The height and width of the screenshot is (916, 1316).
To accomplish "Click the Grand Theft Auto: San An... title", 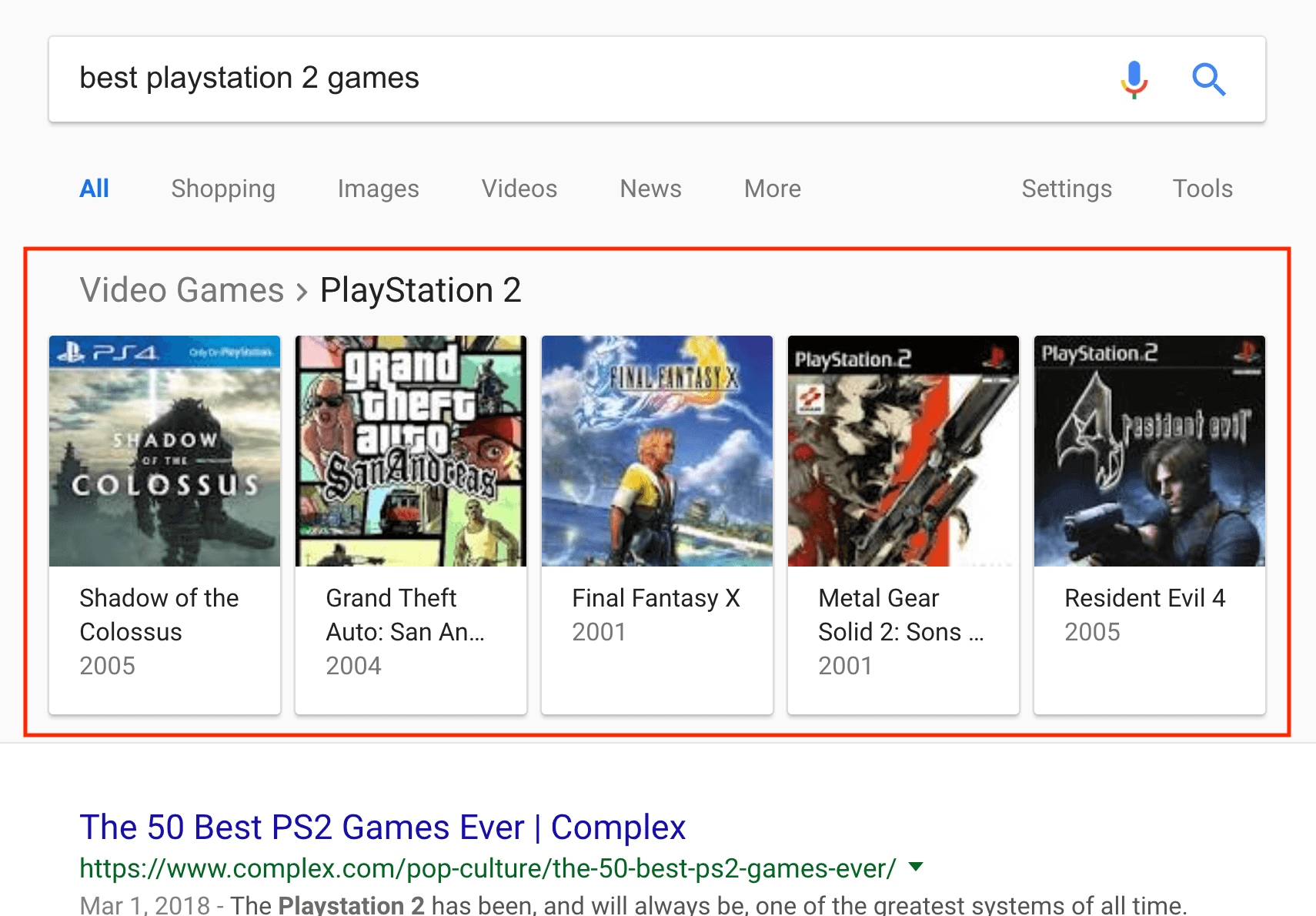I will point(406,614).
